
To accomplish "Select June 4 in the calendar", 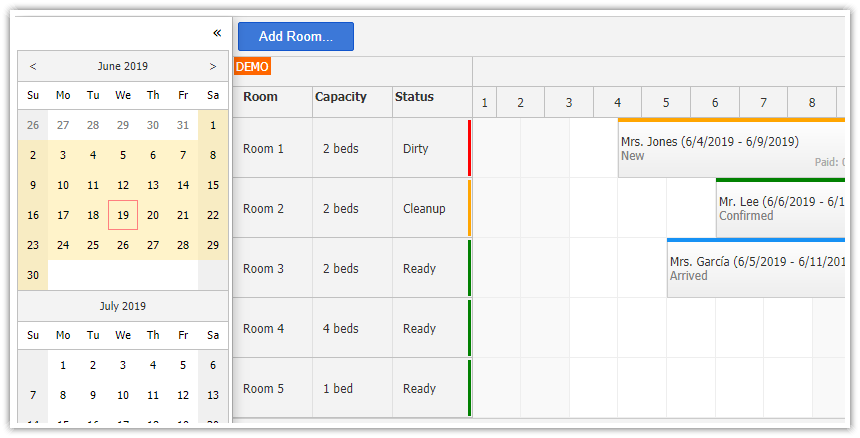I will (x=93, y=155).
